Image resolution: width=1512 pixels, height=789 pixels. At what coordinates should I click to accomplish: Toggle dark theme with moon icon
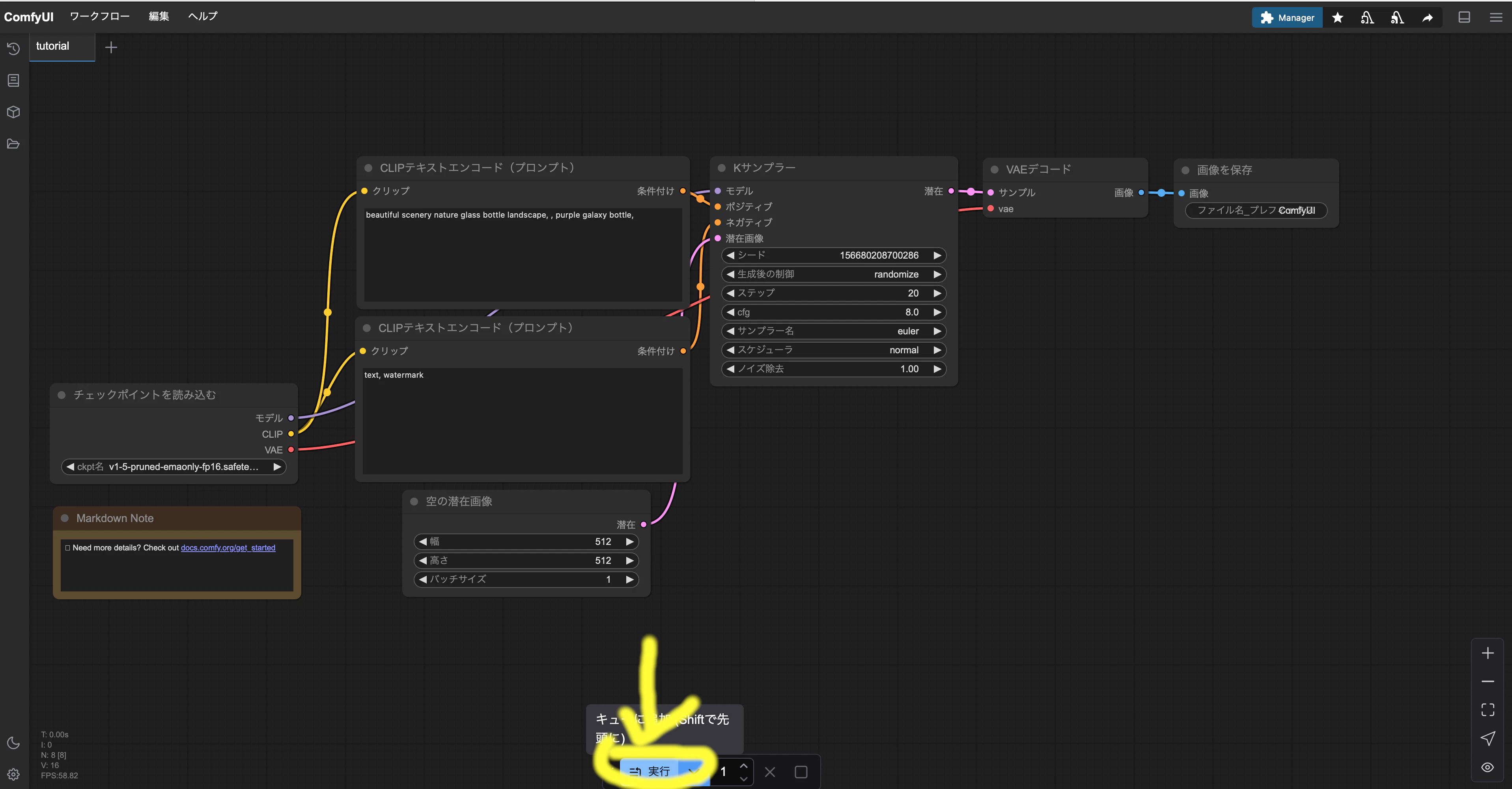coord(13,742)
